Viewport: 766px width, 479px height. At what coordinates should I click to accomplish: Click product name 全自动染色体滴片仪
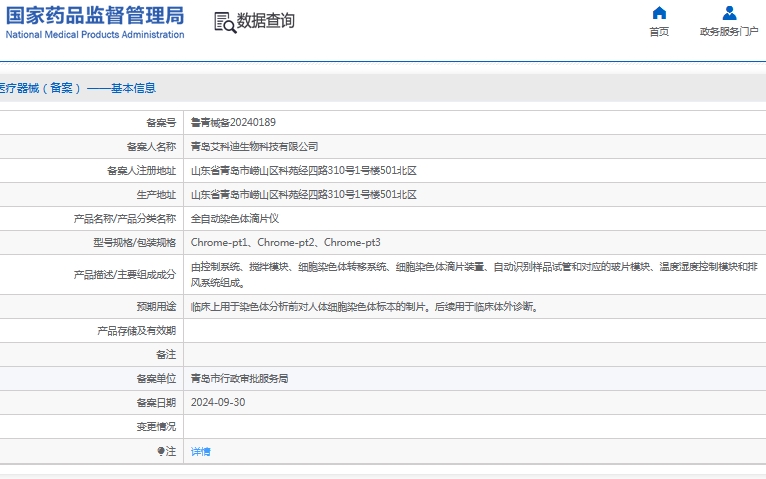pyautogui.click(x=234, y=219)
